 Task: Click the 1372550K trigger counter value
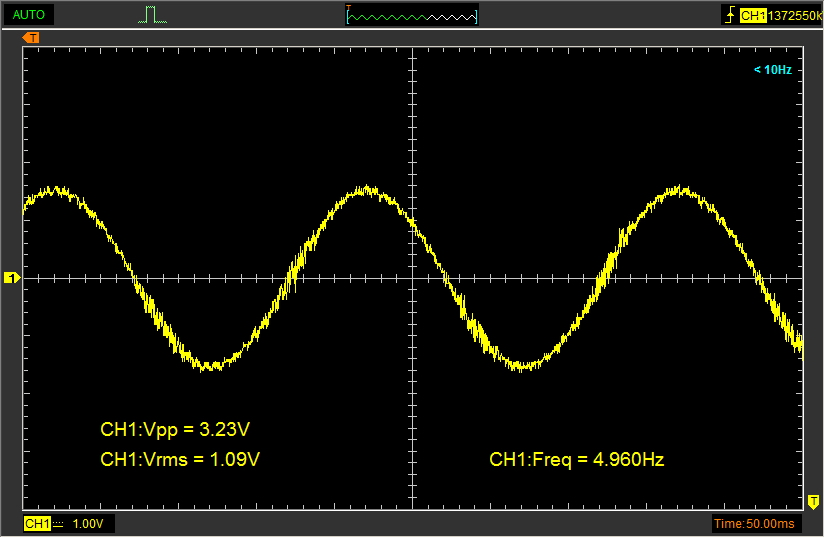(x=794, y=16)
